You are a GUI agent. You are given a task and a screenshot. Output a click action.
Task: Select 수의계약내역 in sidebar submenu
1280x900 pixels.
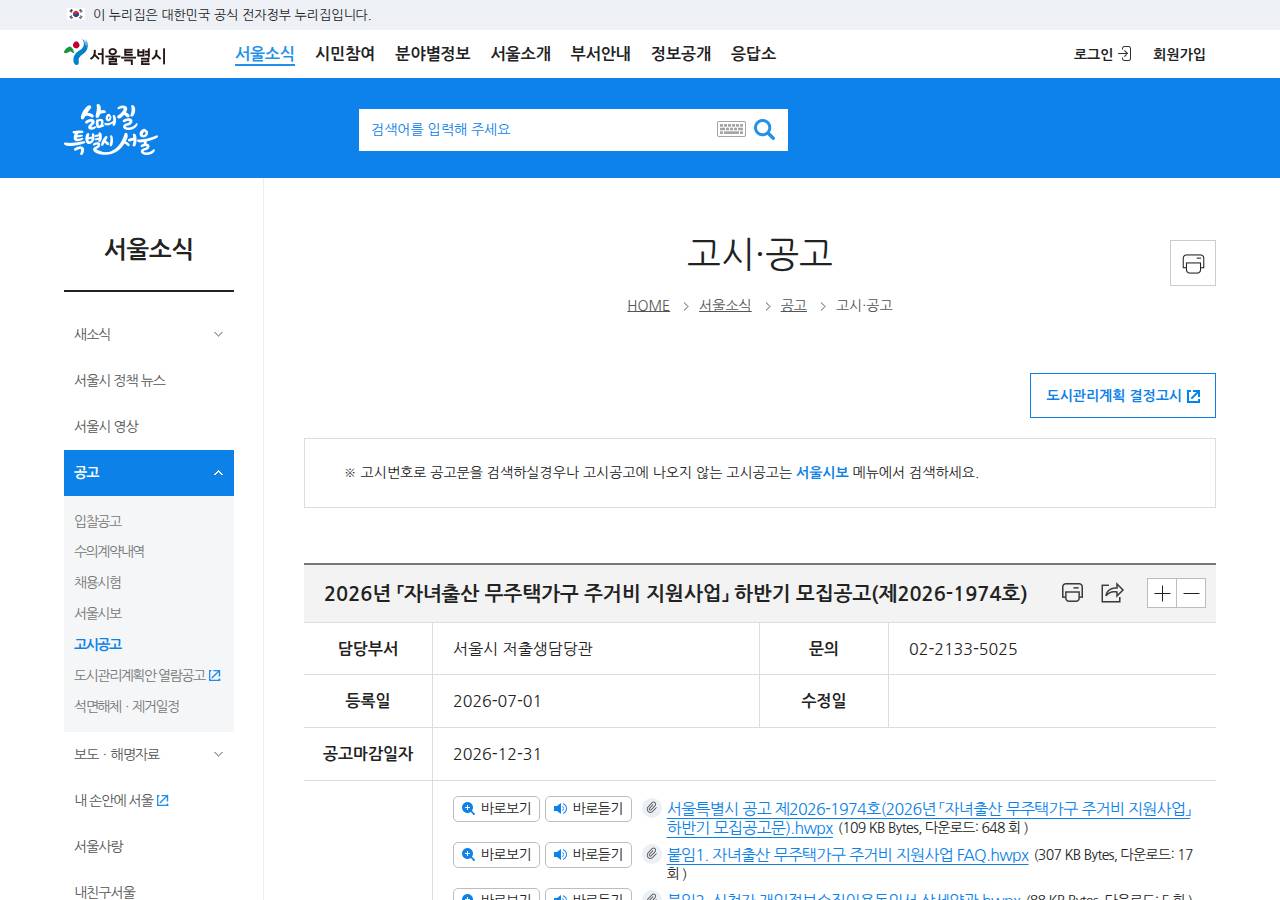[109, 551]
